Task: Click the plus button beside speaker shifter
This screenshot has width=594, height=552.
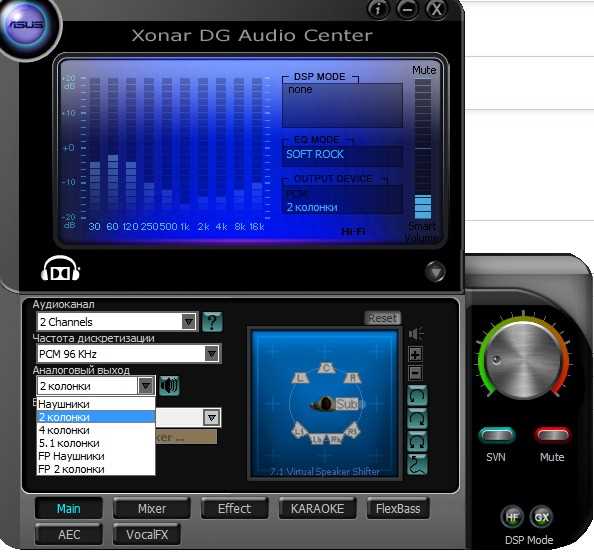Action: 416,355
